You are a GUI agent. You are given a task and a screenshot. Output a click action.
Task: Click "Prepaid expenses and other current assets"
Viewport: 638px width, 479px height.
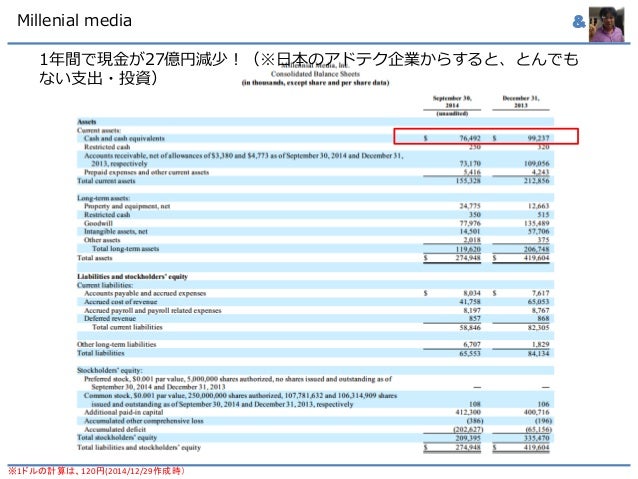[x=146, y=172]
